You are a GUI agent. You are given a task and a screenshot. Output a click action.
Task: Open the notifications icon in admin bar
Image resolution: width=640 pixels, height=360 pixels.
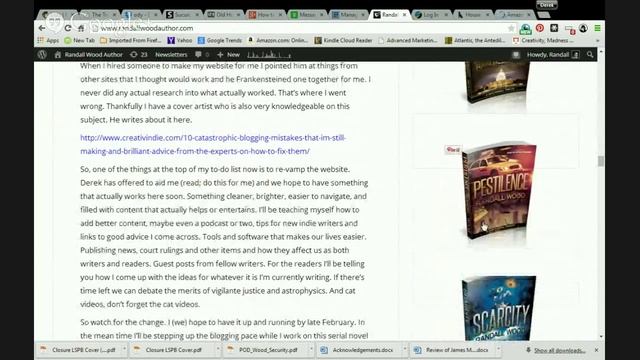[x=516, y=54]
